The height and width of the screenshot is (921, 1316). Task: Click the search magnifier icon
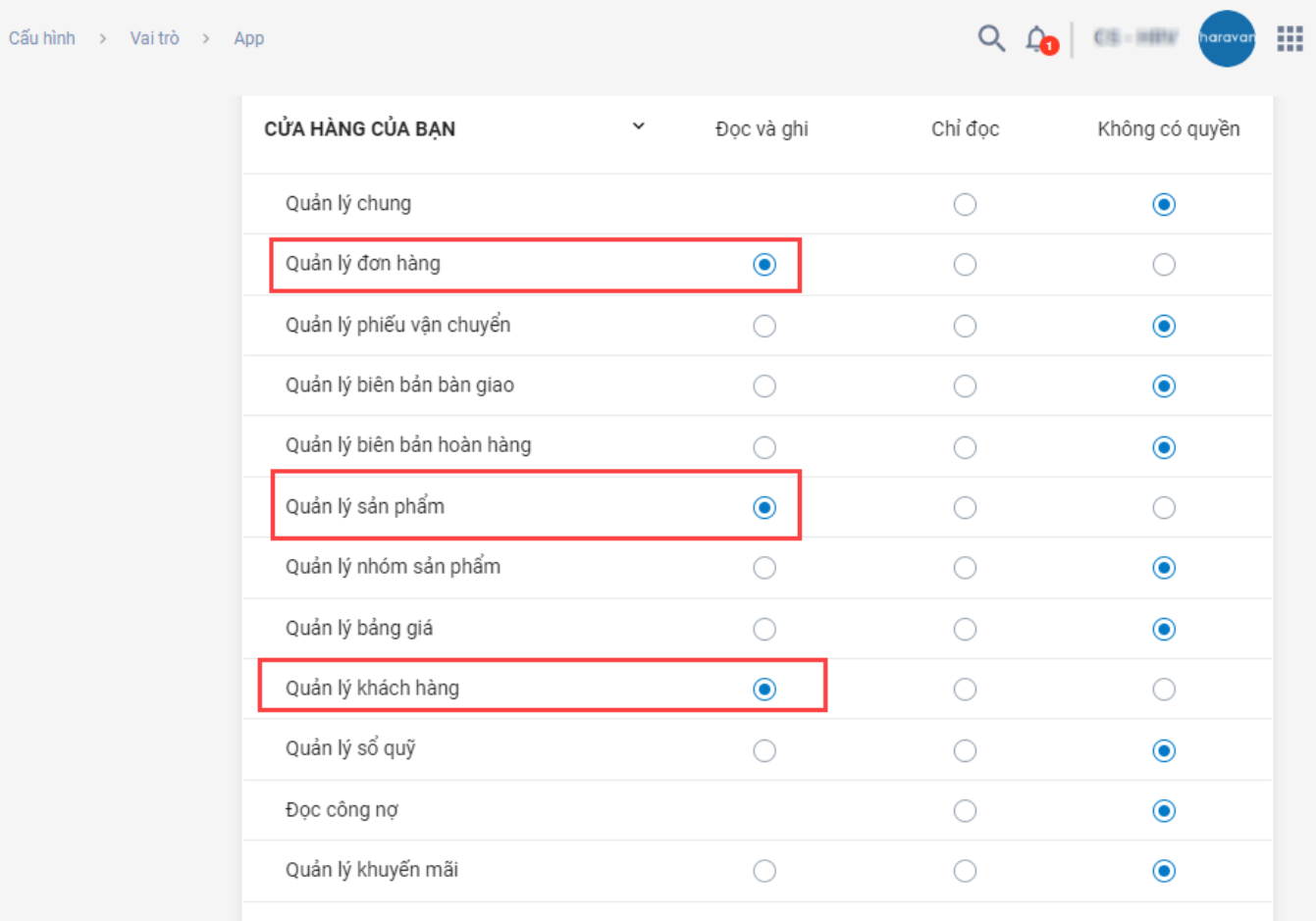(991, 38)
